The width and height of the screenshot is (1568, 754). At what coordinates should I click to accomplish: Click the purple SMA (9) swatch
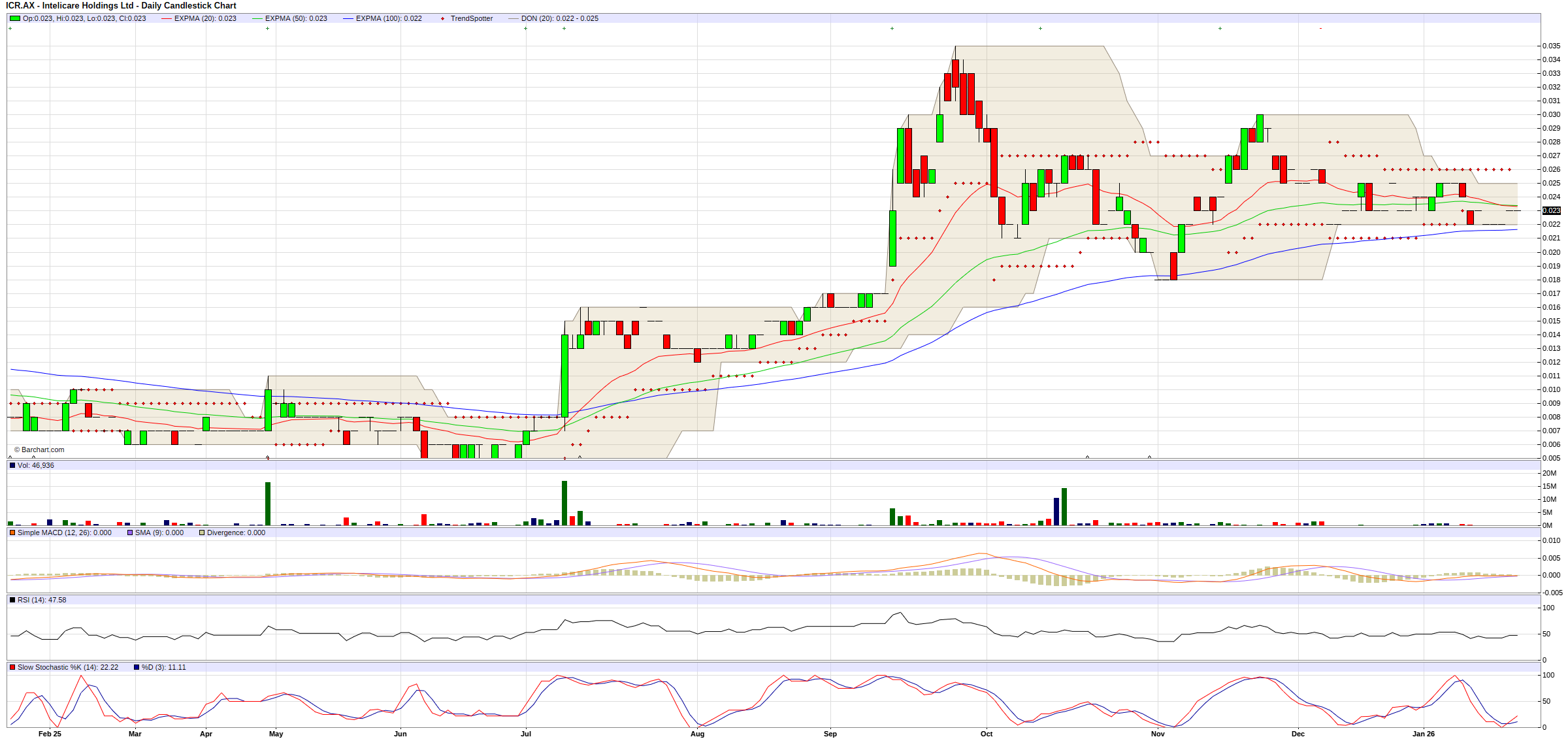[x=130, y=533]
